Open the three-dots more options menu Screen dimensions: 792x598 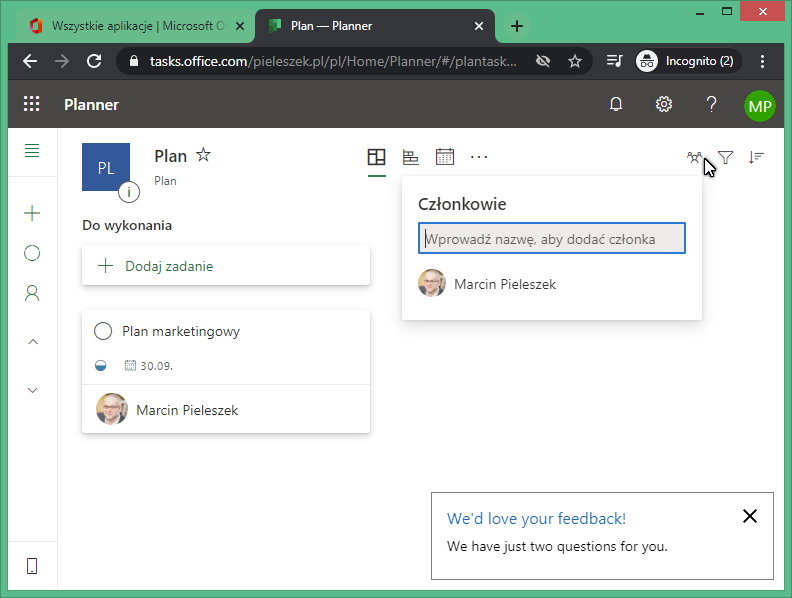coord(479,157)
